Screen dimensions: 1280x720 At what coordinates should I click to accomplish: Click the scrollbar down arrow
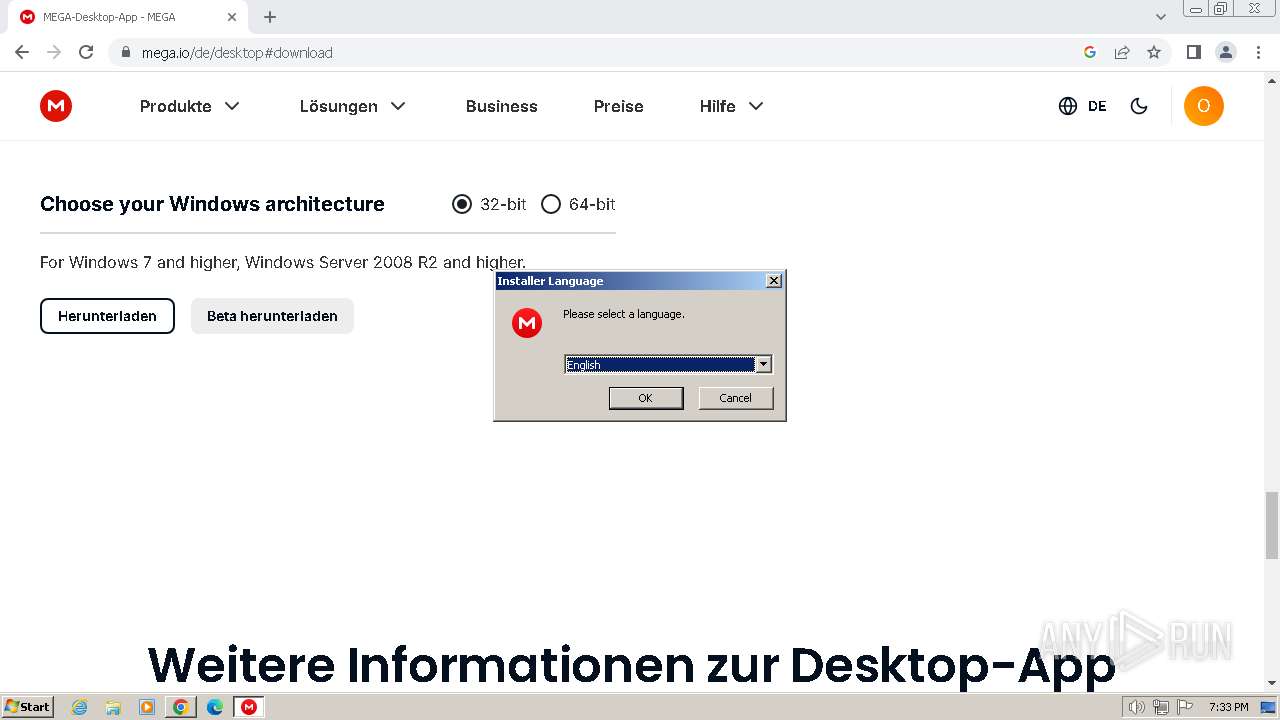point(1272,683)
